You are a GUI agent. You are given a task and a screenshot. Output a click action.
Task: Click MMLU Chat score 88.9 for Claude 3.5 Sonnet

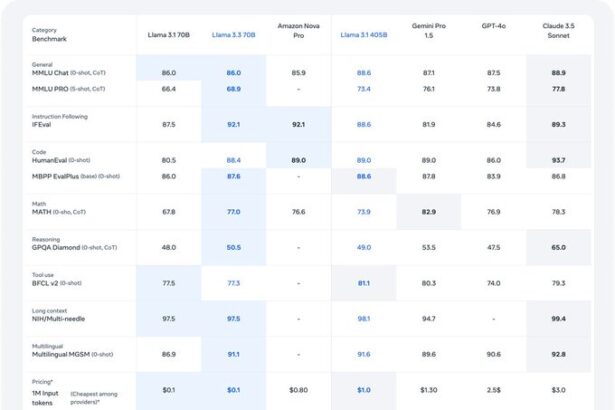(x=559, y=73)
